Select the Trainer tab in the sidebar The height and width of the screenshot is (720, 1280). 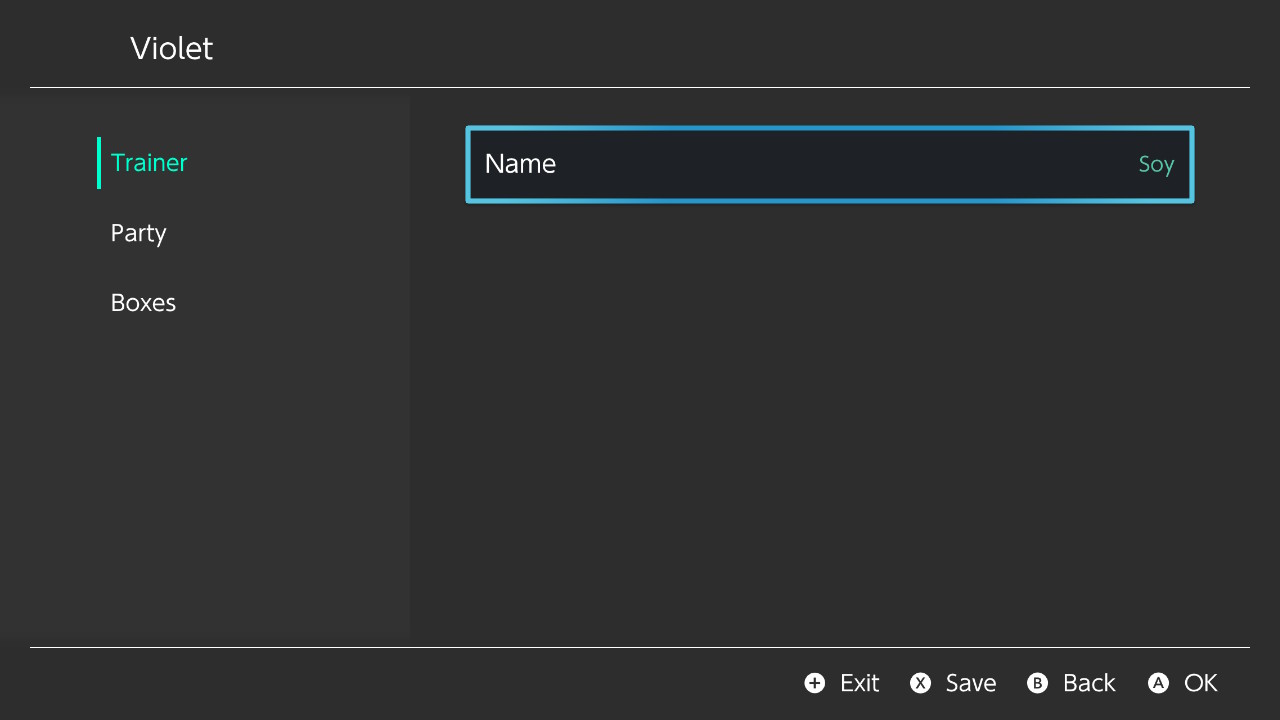[x=148, y=163]
